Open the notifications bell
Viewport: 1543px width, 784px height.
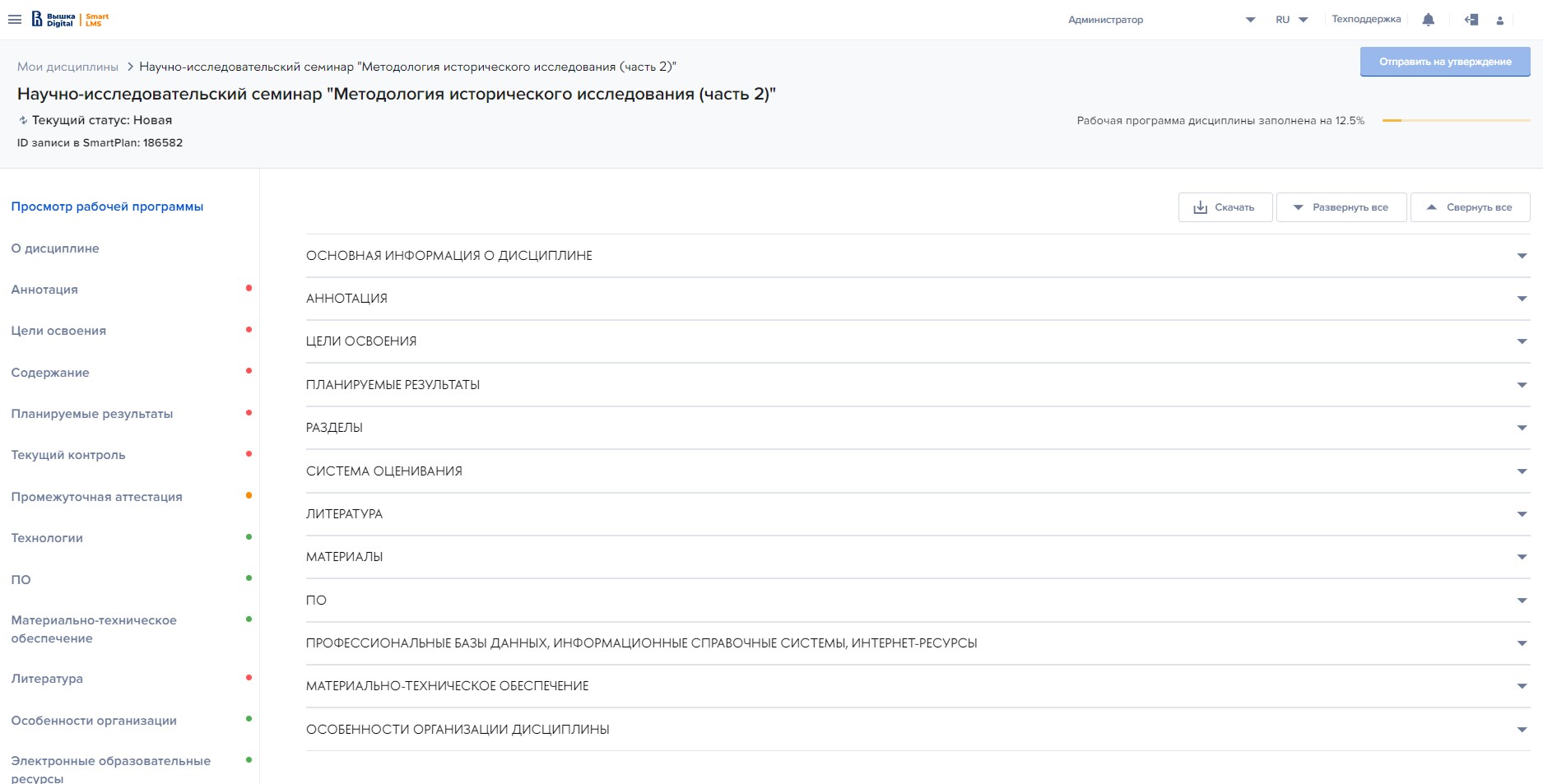(1428, 20)
